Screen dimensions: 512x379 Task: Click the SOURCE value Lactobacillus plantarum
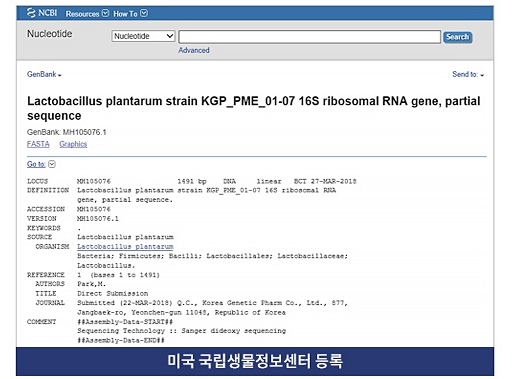pos(125,237)
